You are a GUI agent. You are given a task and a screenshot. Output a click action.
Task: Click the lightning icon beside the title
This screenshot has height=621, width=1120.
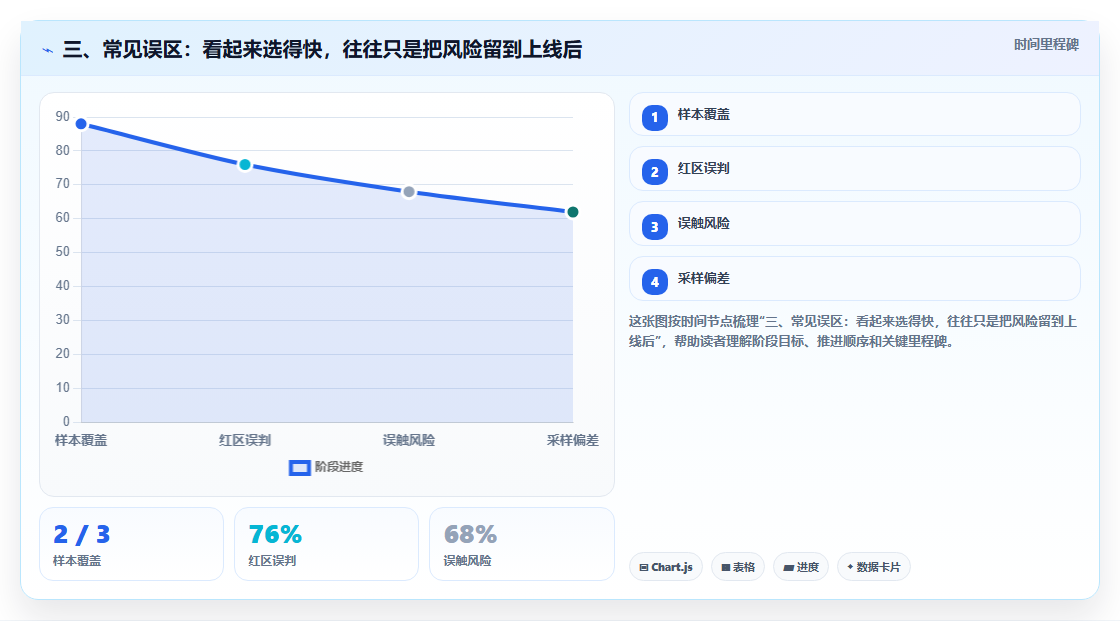pyautogui.click(x=48, y=50)
